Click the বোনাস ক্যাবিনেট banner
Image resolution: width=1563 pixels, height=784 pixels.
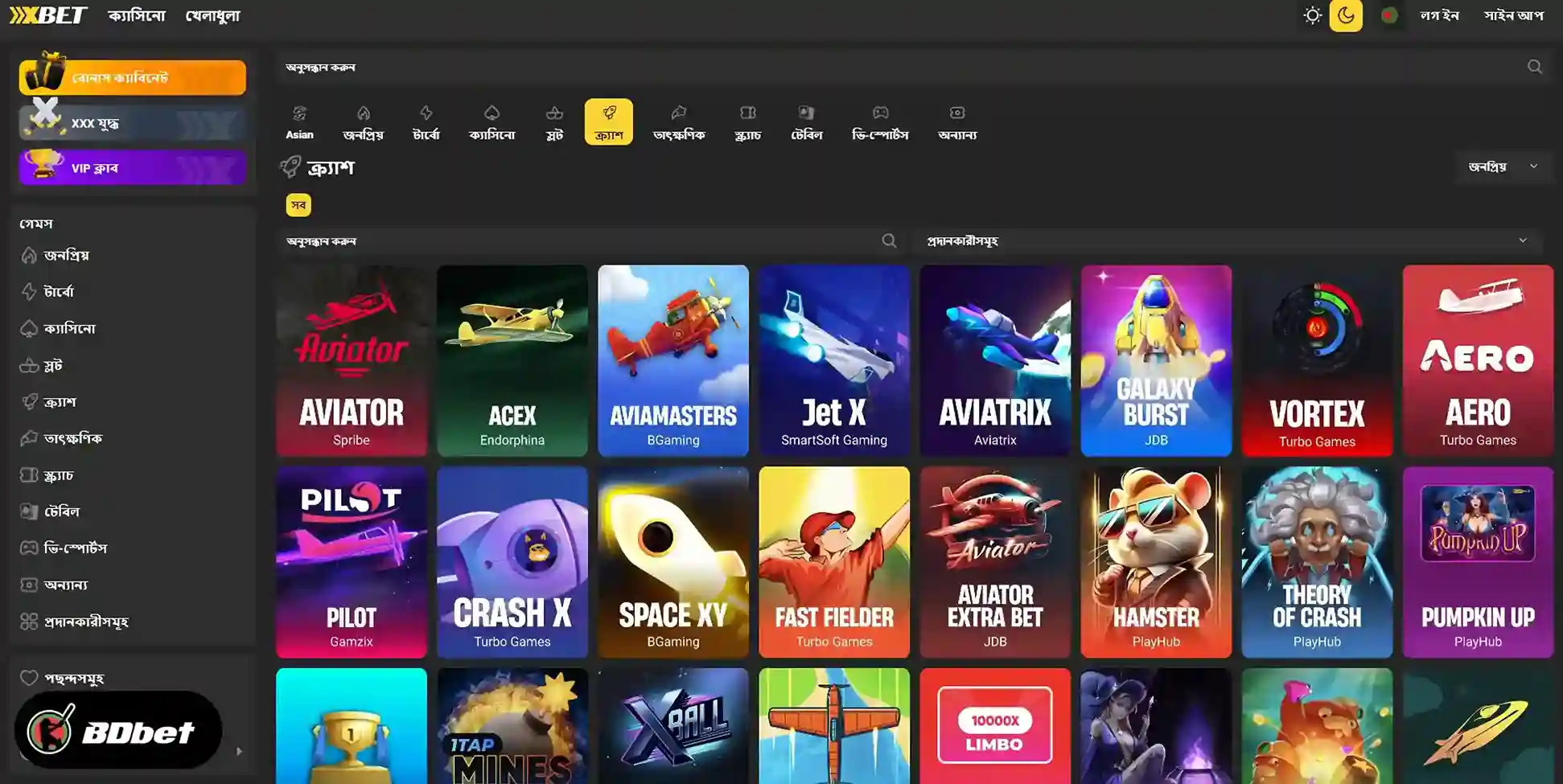pyautogui.click(x=133, y=77)
